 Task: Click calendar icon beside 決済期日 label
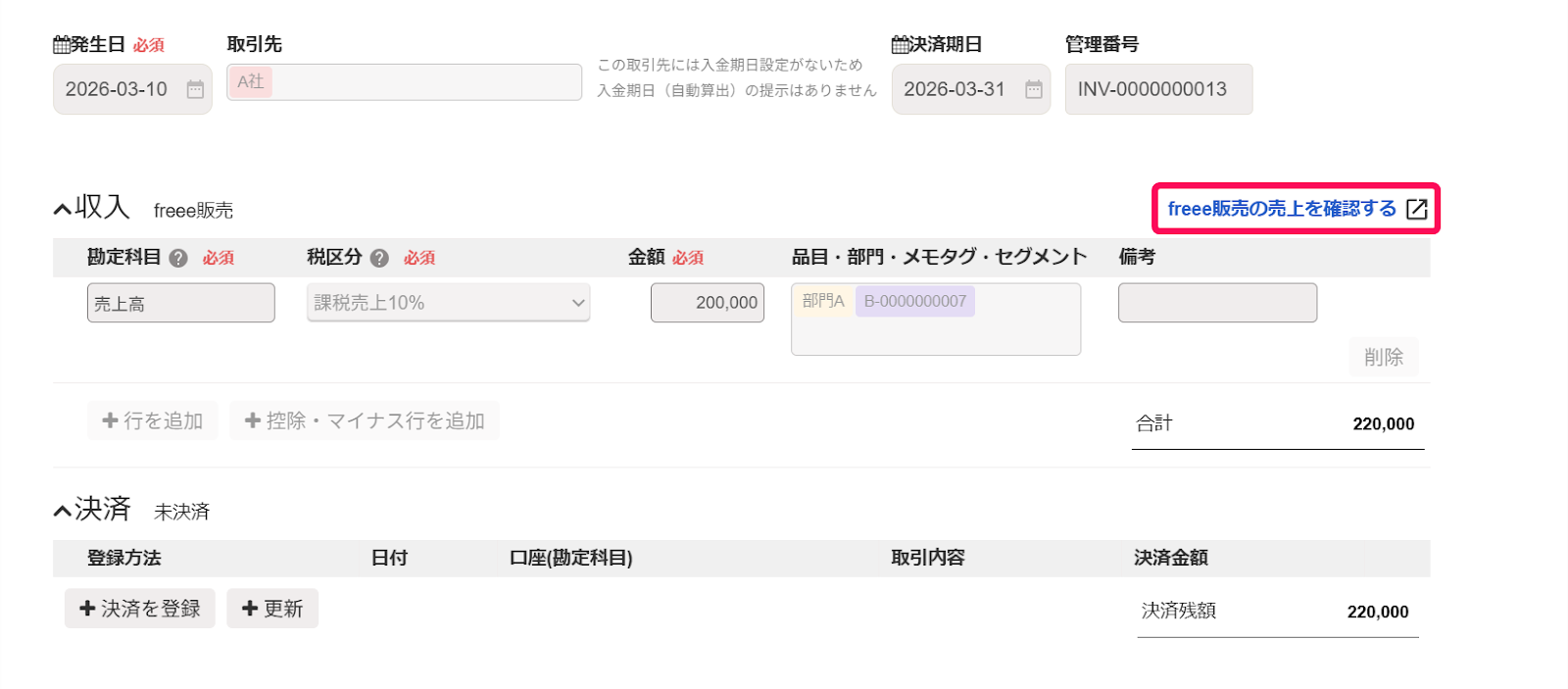tap(901, 44)
